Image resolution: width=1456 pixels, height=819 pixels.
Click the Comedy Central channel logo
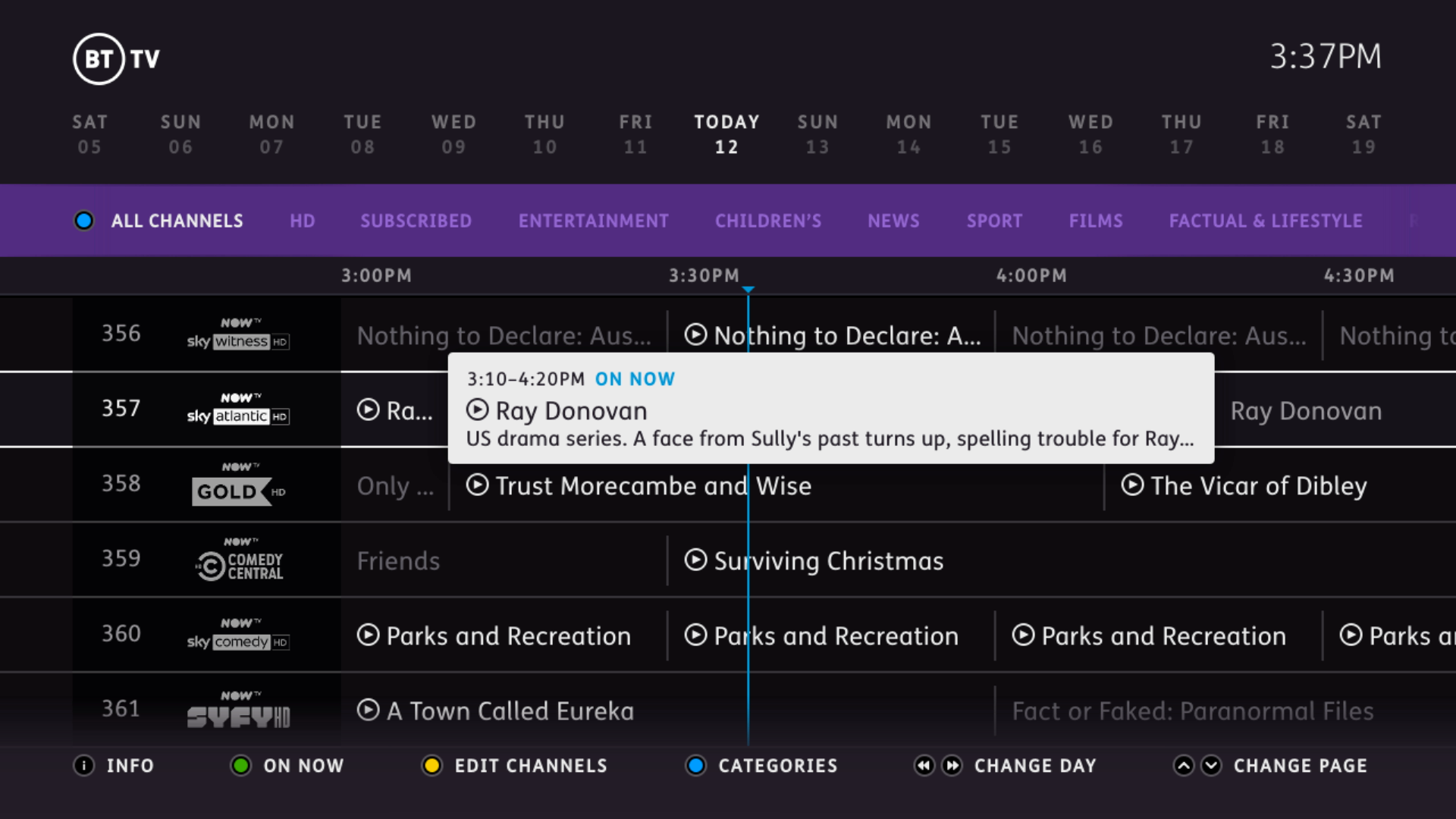[x=240, y=561]
